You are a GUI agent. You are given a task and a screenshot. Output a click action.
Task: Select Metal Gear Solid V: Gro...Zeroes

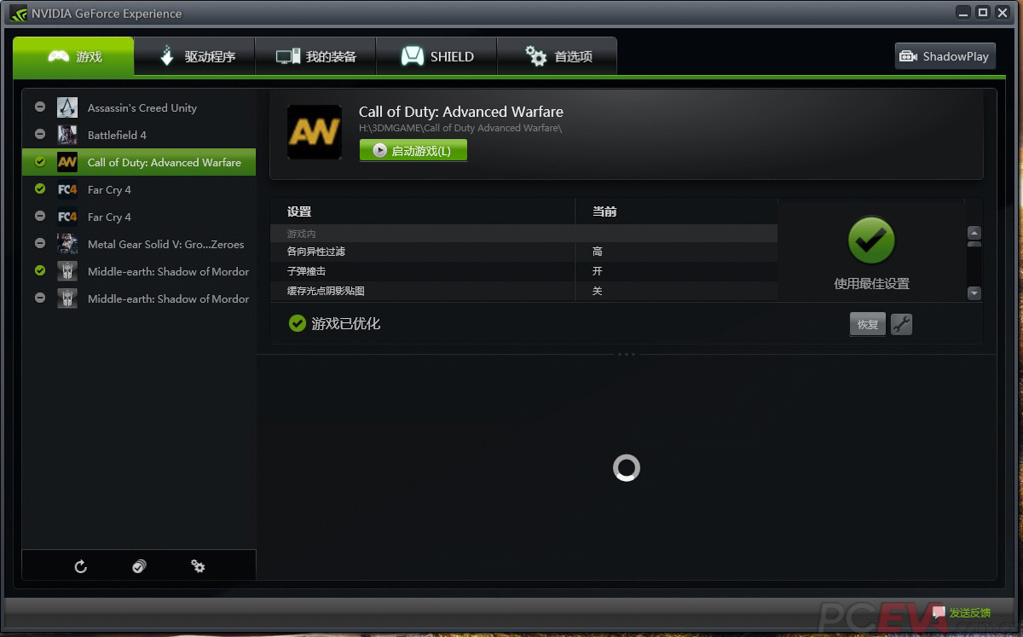[x=138, y=244]
